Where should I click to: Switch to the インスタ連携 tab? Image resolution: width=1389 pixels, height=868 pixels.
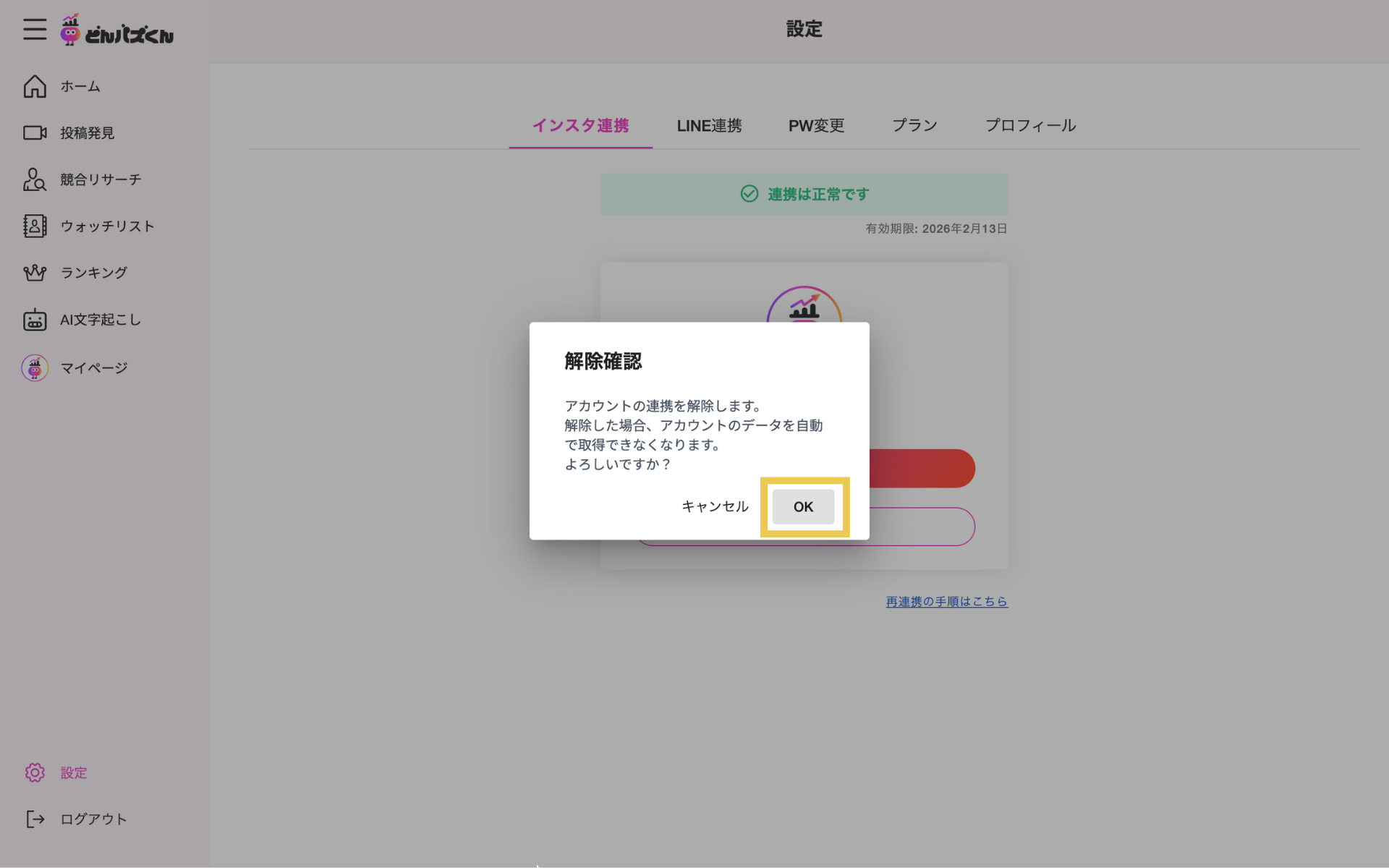tap(580, 126)
